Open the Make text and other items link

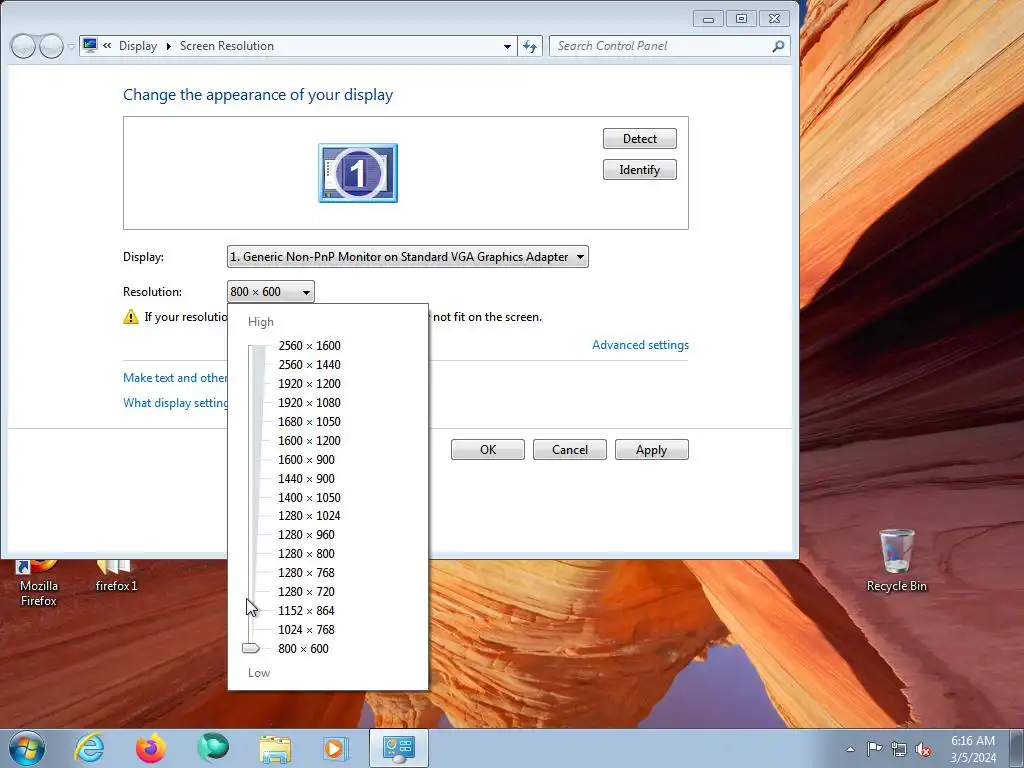tap(175, 377)
